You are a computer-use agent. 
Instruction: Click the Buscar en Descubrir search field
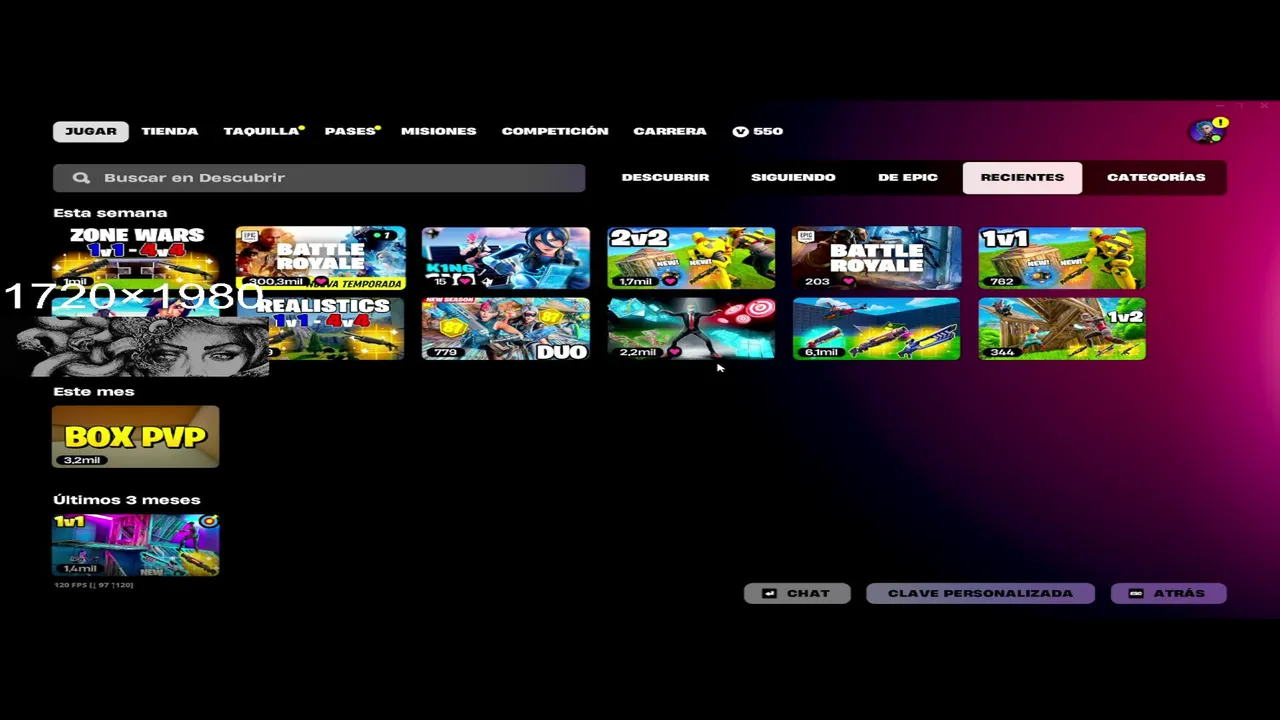pyautogui.click(x=319, y=178)
